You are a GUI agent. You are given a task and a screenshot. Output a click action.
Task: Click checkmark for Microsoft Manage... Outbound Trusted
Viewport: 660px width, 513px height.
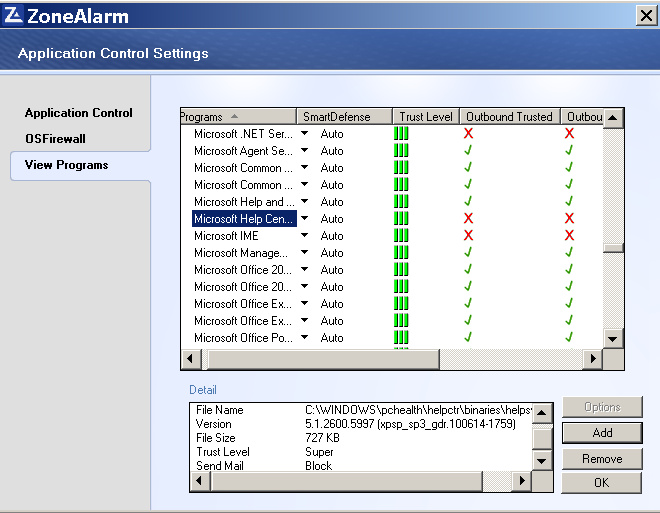(x=468, y=252)
